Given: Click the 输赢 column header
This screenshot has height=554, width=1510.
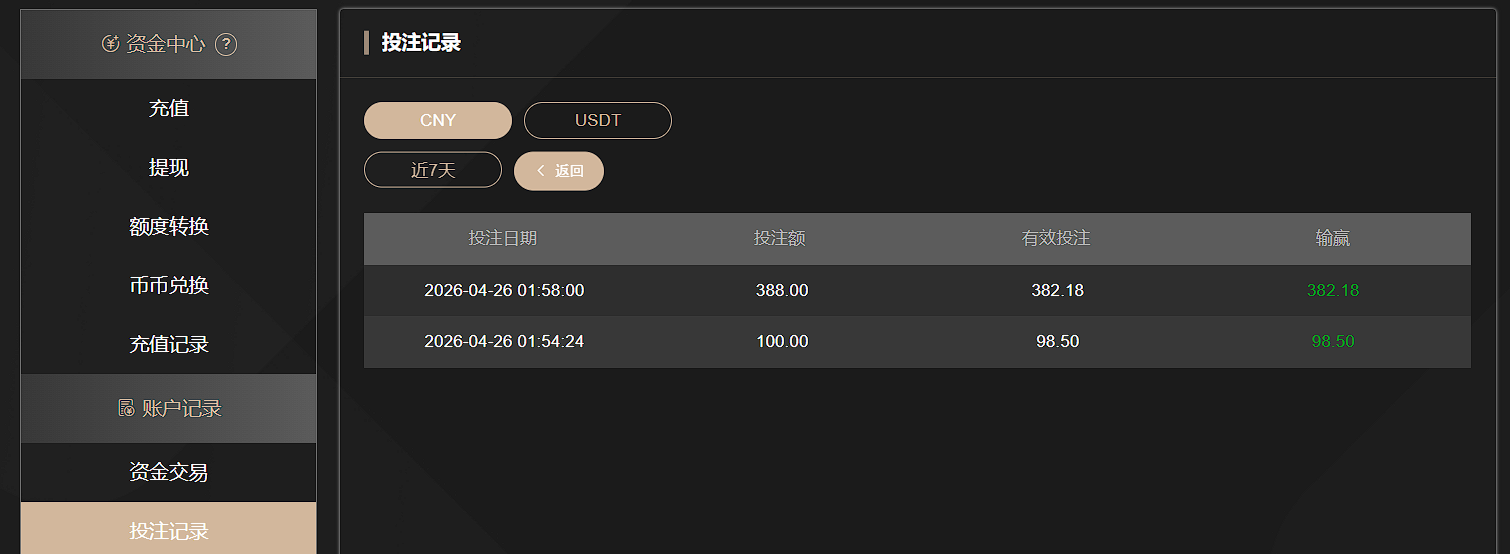Looking at the screenshot, I should click(x=1333, y=238).
